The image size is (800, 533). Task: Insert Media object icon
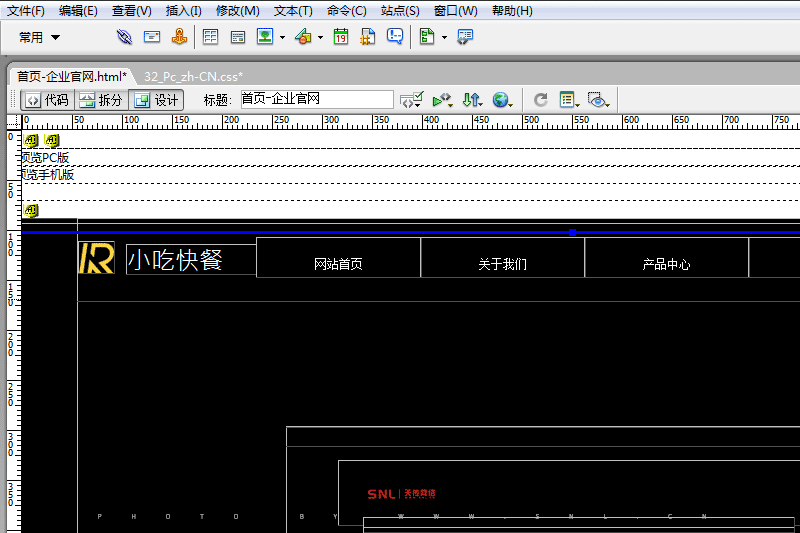[303, 37]
